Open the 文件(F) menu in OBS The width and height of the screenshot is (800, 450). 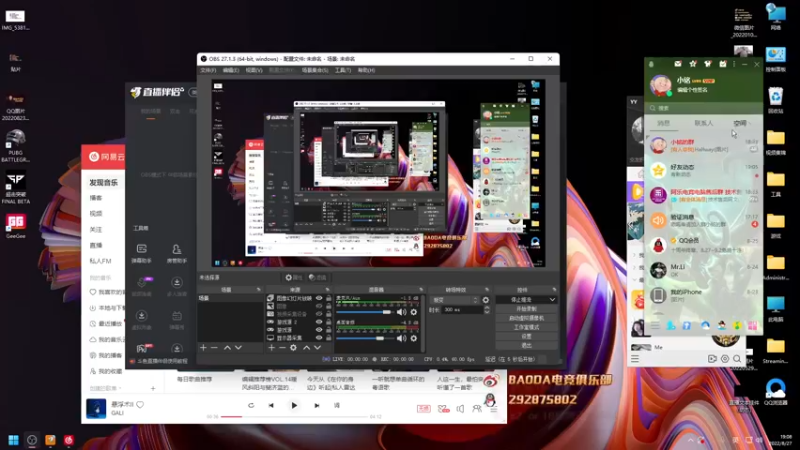(x=208, y=70)
